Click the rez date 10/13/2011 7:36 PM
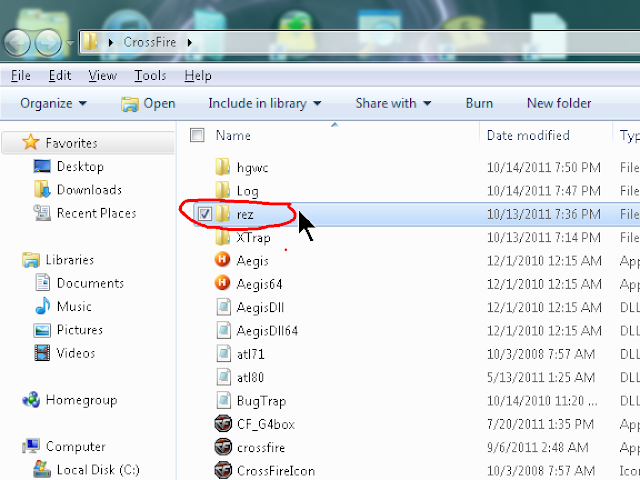 click(544, 214)
